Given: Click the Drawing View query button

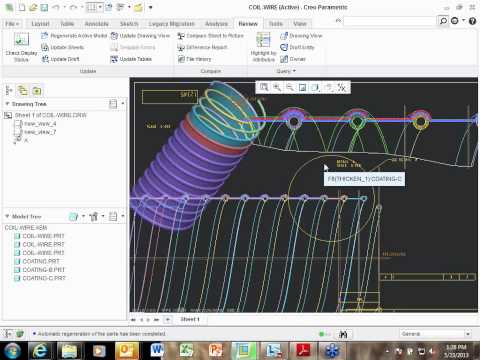Looking at the screenshot, I should click(x=301, y=36).
